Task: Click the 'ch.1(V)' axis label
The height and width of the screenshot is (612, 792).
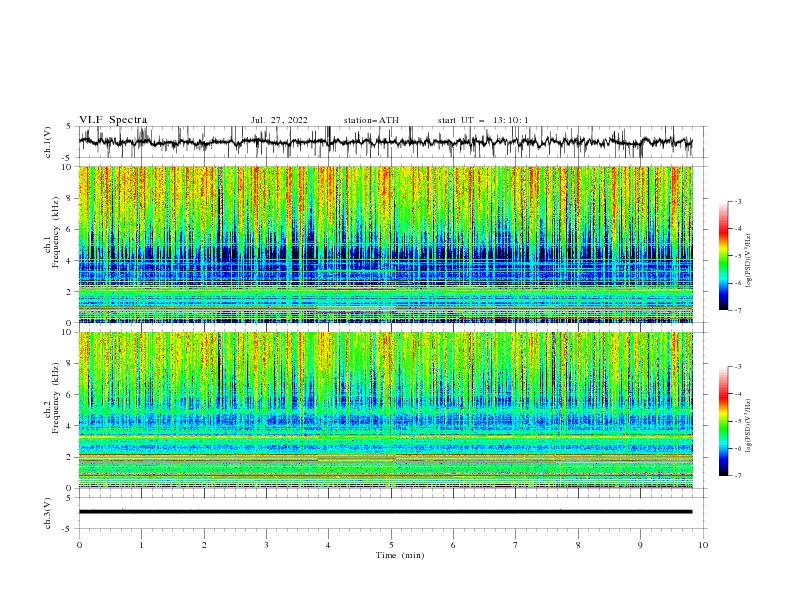Action: 48,142
